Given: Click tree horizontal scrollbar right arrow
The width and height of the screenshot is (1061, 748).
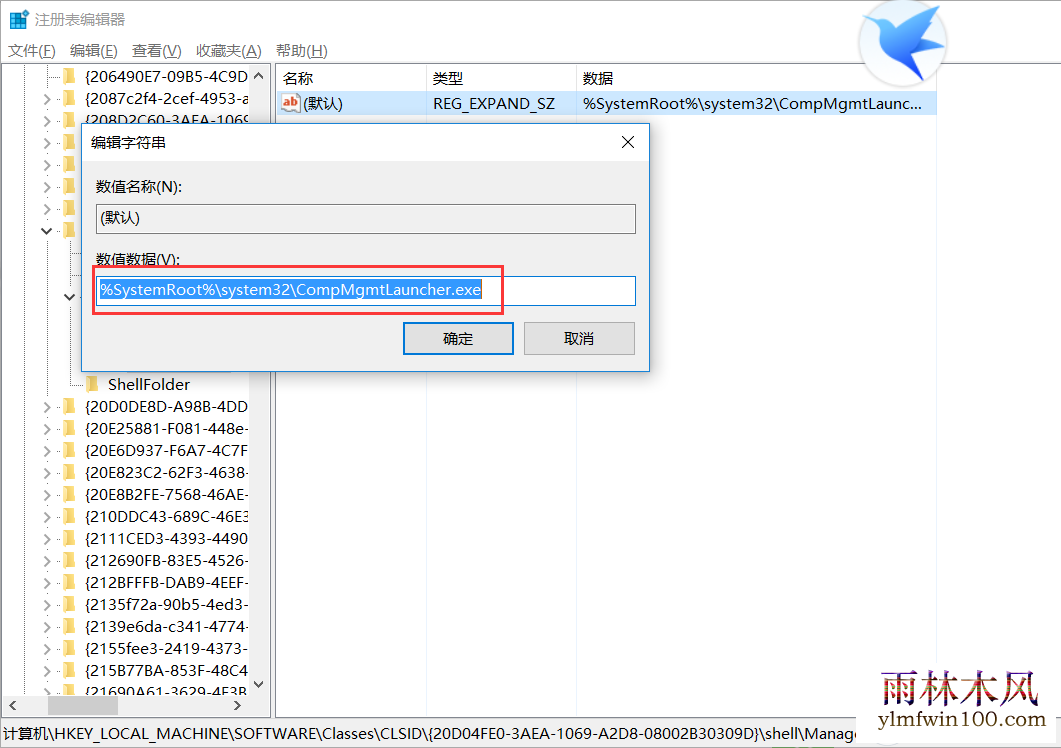Looking at the screenshot, I should (x=237, y=705).
